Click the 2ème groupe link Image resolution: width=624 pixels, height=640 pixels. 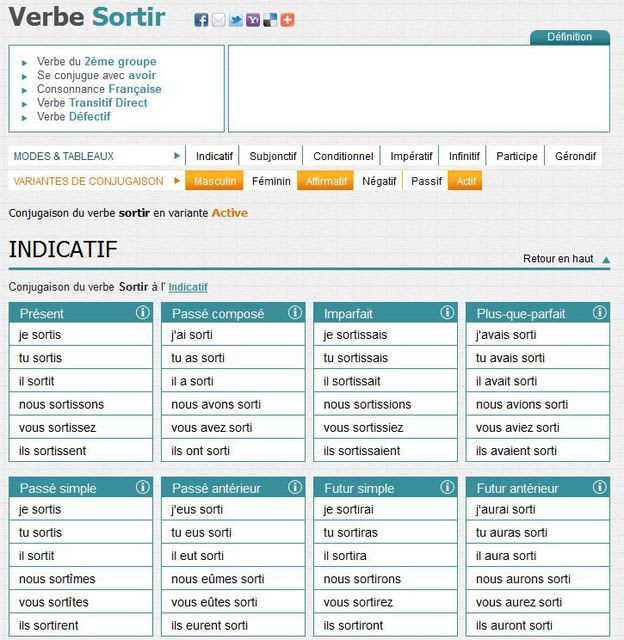[121, 61]
